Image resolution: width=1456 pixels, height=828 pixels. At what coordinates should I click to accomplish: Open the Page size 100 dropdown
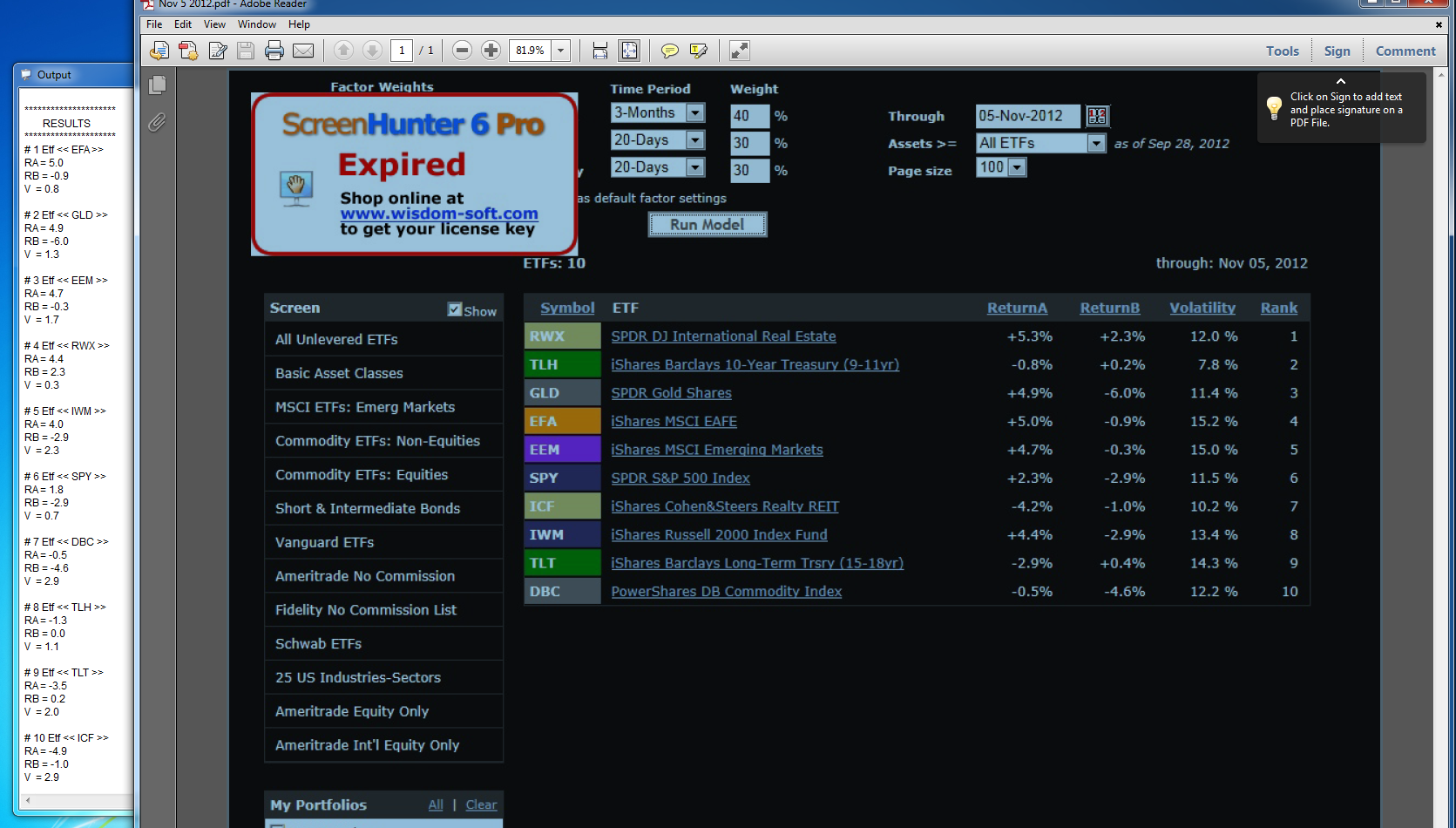1017,167
